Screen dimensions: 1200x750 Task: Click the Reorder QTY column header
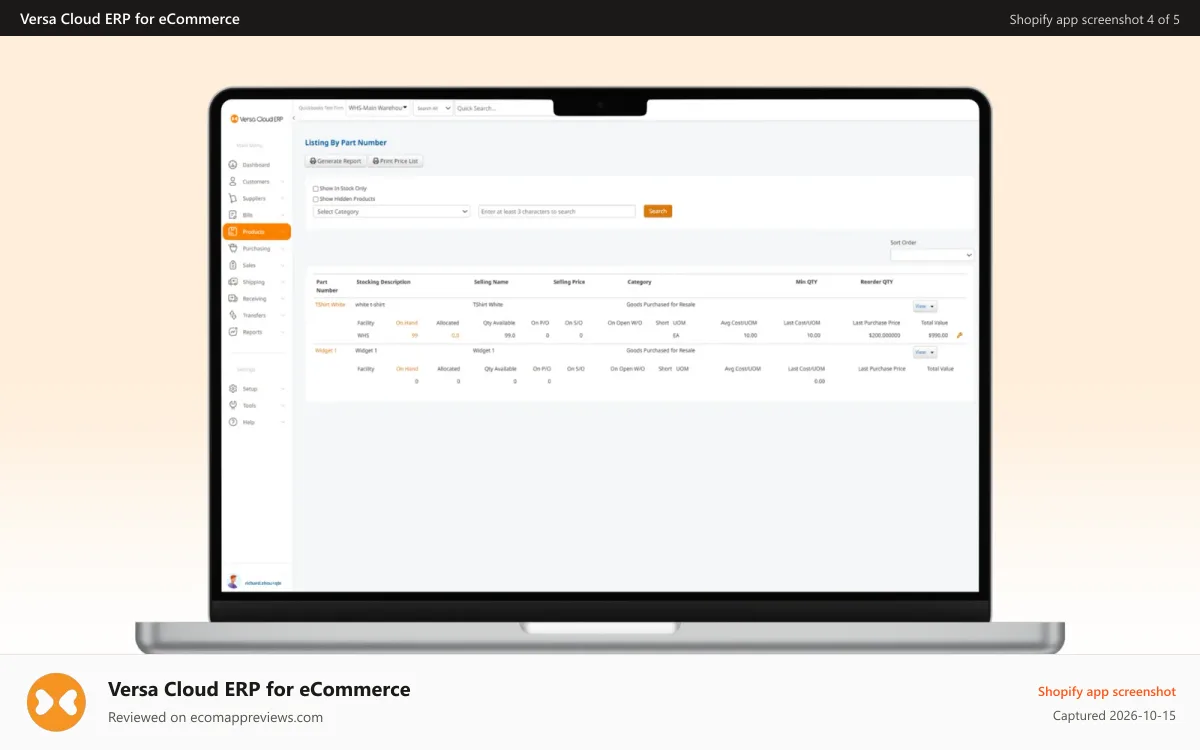pyautogui.click(x=876, y=282)
